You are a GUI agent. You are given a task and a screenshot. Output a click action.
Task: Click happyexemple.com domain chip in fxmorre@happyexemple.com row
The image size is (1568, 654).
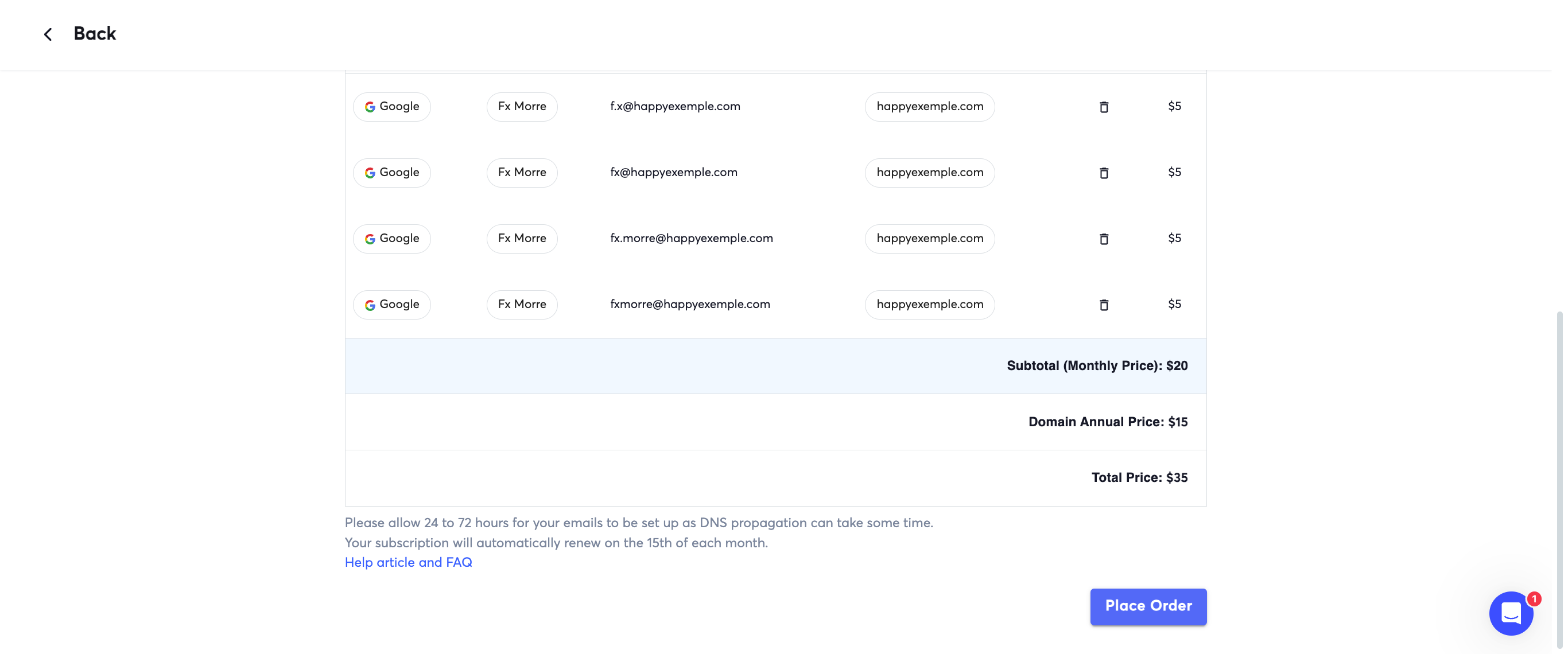(x=929, y=304)
